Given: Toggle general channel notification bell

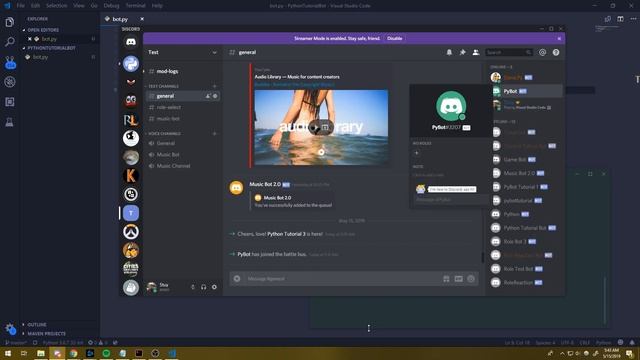Looking at the screenshot, I should (x=449, y=52).
